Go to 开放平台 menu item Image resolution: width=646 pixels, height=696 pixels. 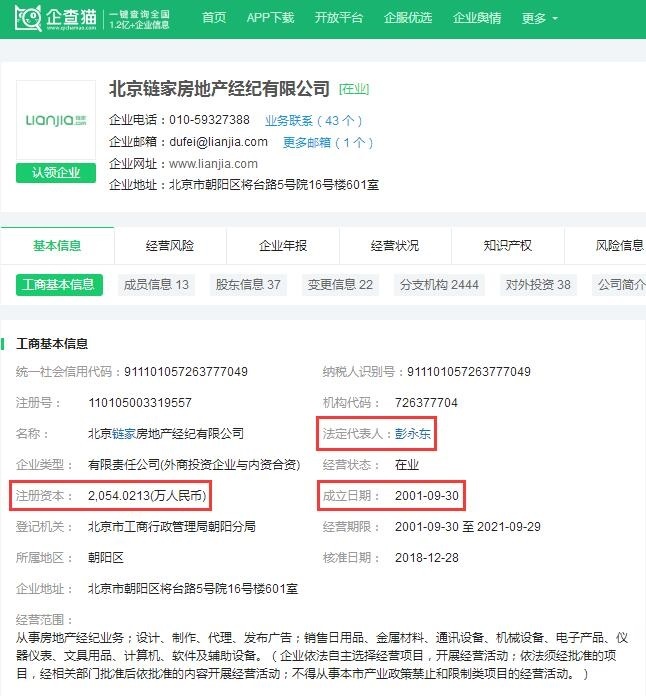pyautogui.click(x=339, y=18)
